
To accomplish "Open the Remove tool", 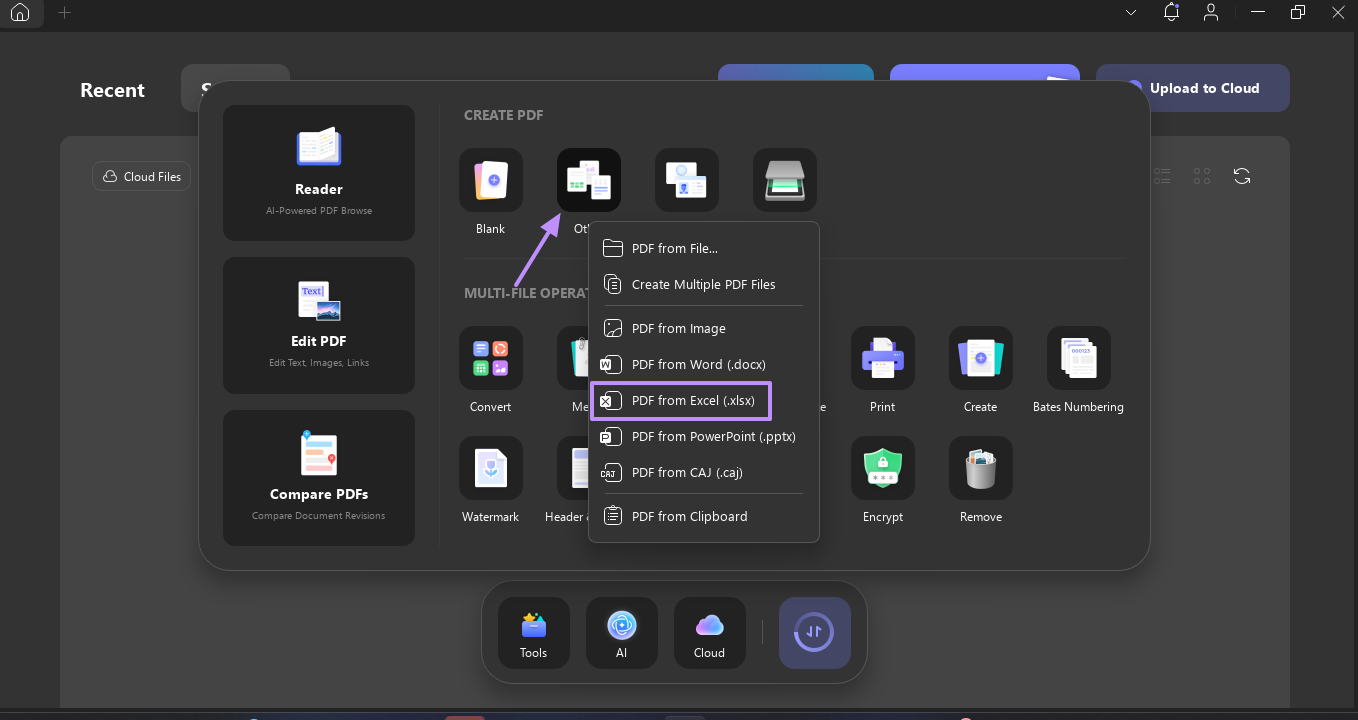I will click(980, 468).
